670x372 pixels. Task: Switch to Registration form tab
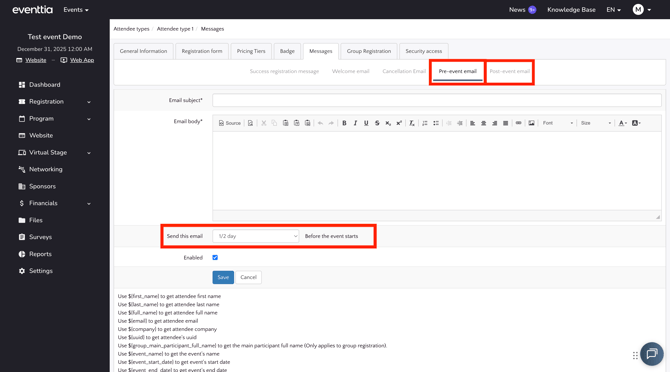point(202,51)
